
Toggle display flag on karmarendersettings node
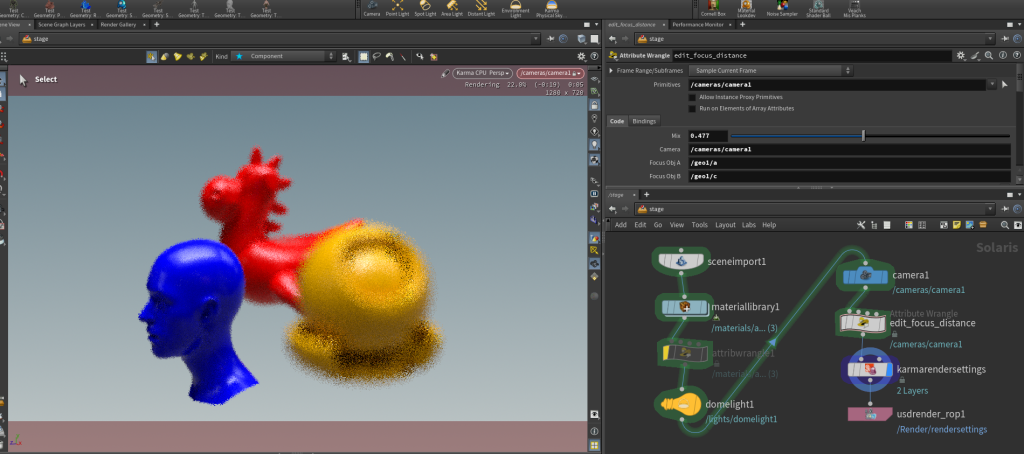(888, 370)
